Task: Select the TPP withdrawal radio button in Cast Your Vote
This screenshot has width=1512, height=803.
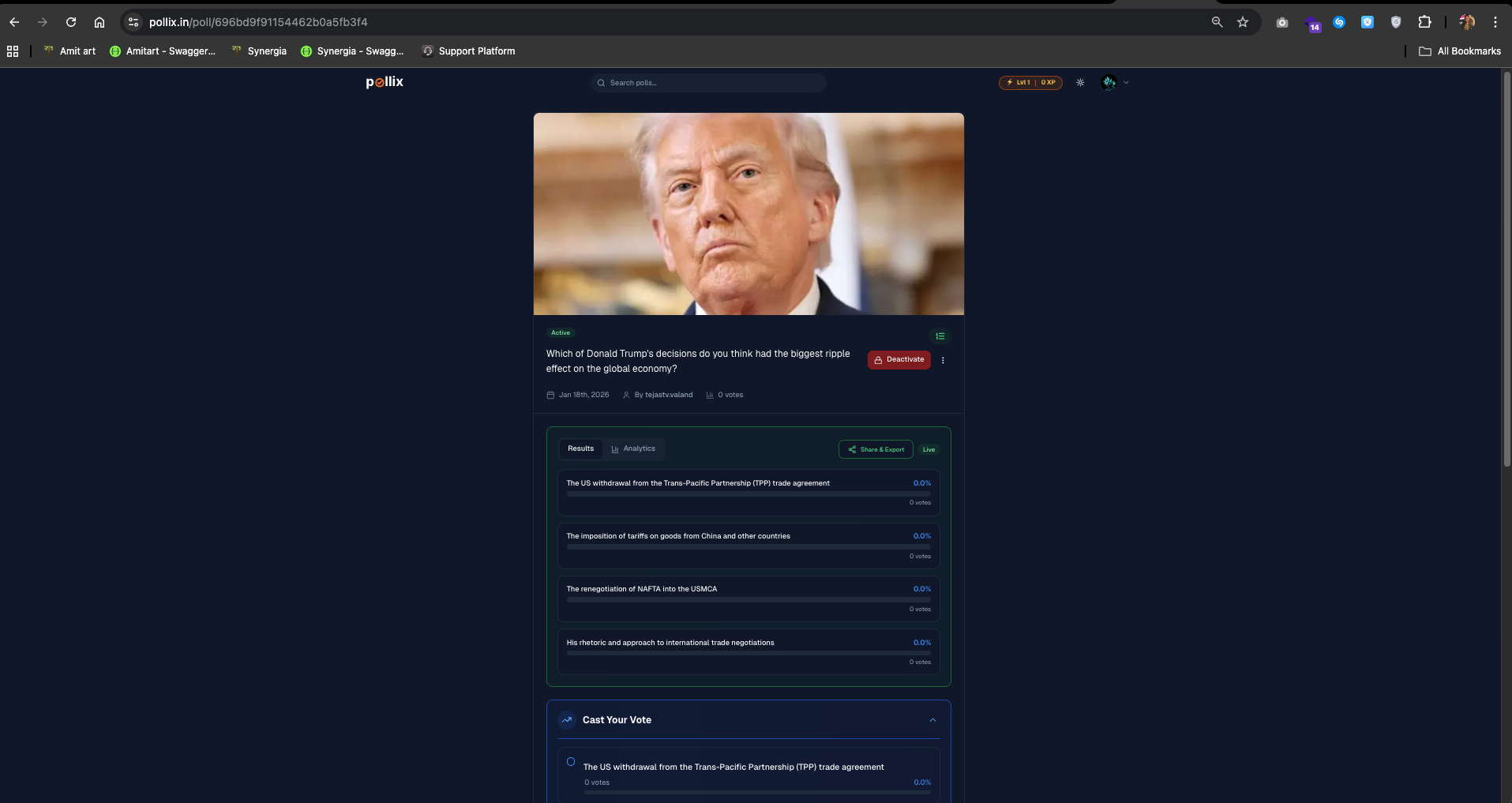Action: (570, 761)
